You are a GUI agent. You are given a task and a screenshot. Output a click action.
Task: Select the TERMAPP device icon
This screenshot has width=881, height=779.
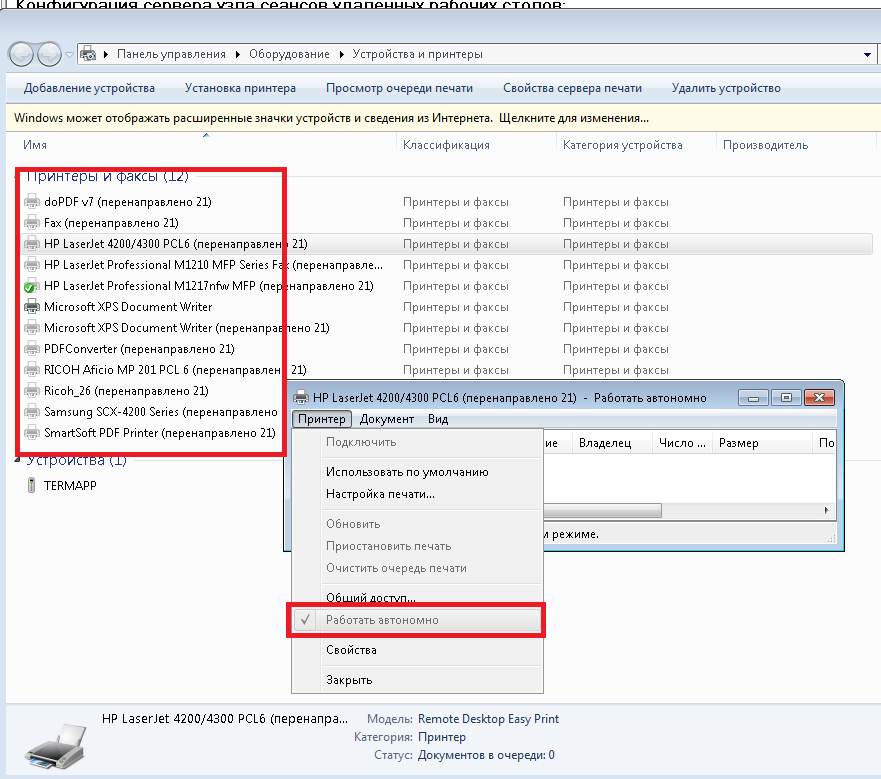click(x=31, y=485)
